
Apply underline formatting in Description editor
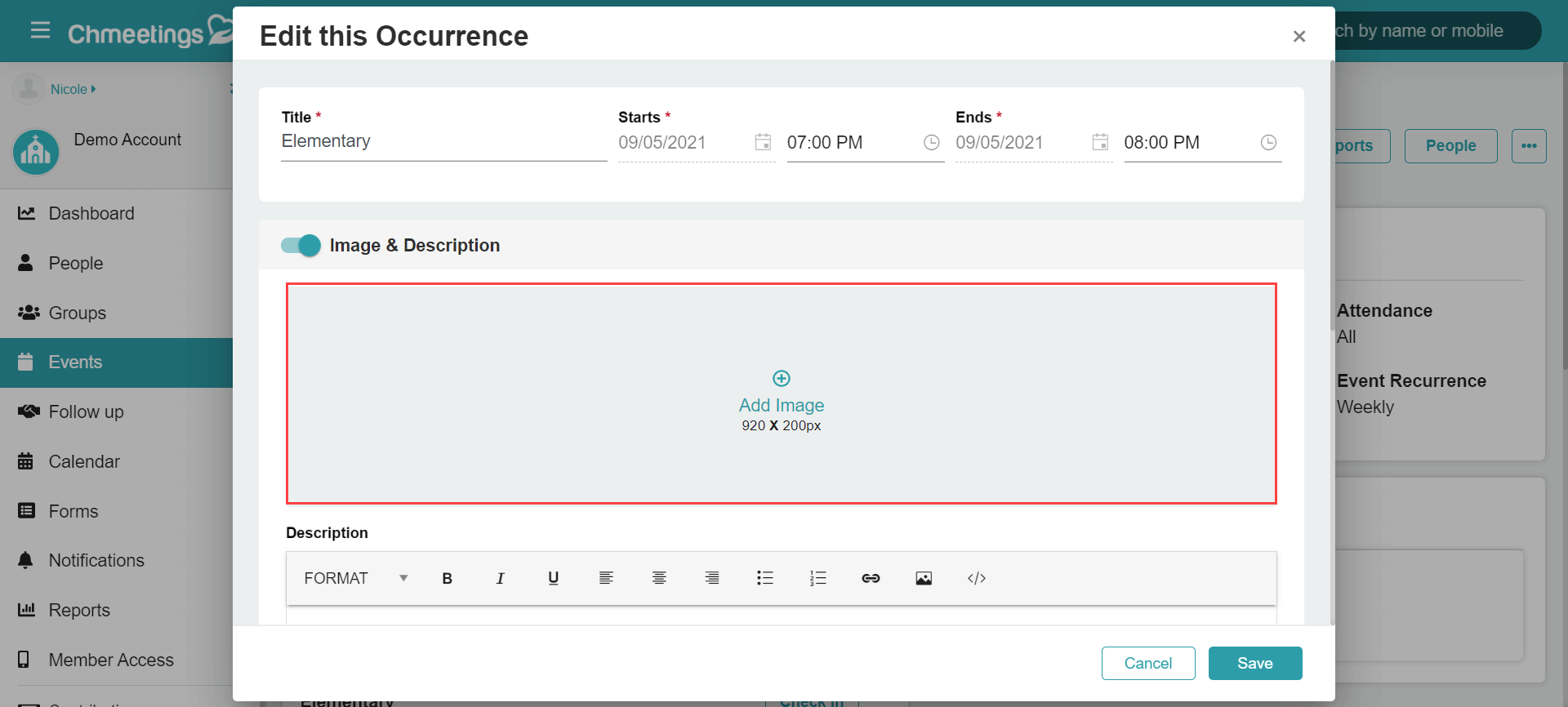point(553,578)
